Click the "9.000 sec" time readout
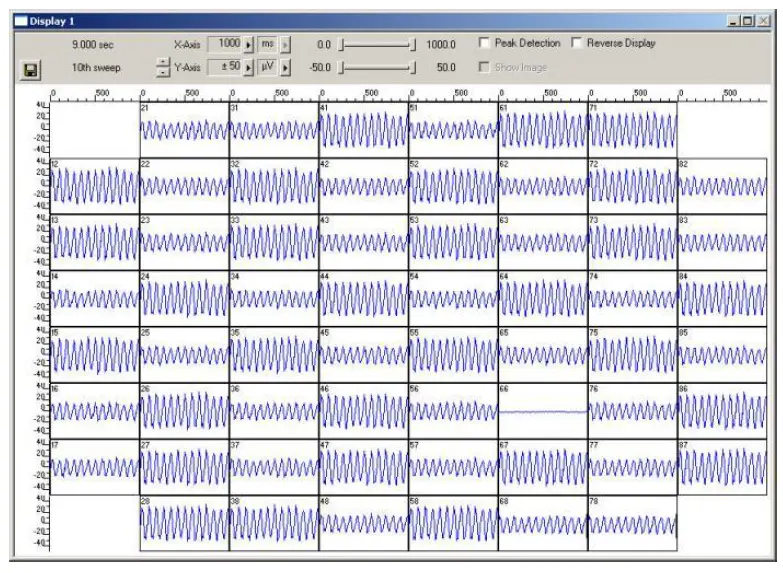783x573 pixels. tap(92, 44)
